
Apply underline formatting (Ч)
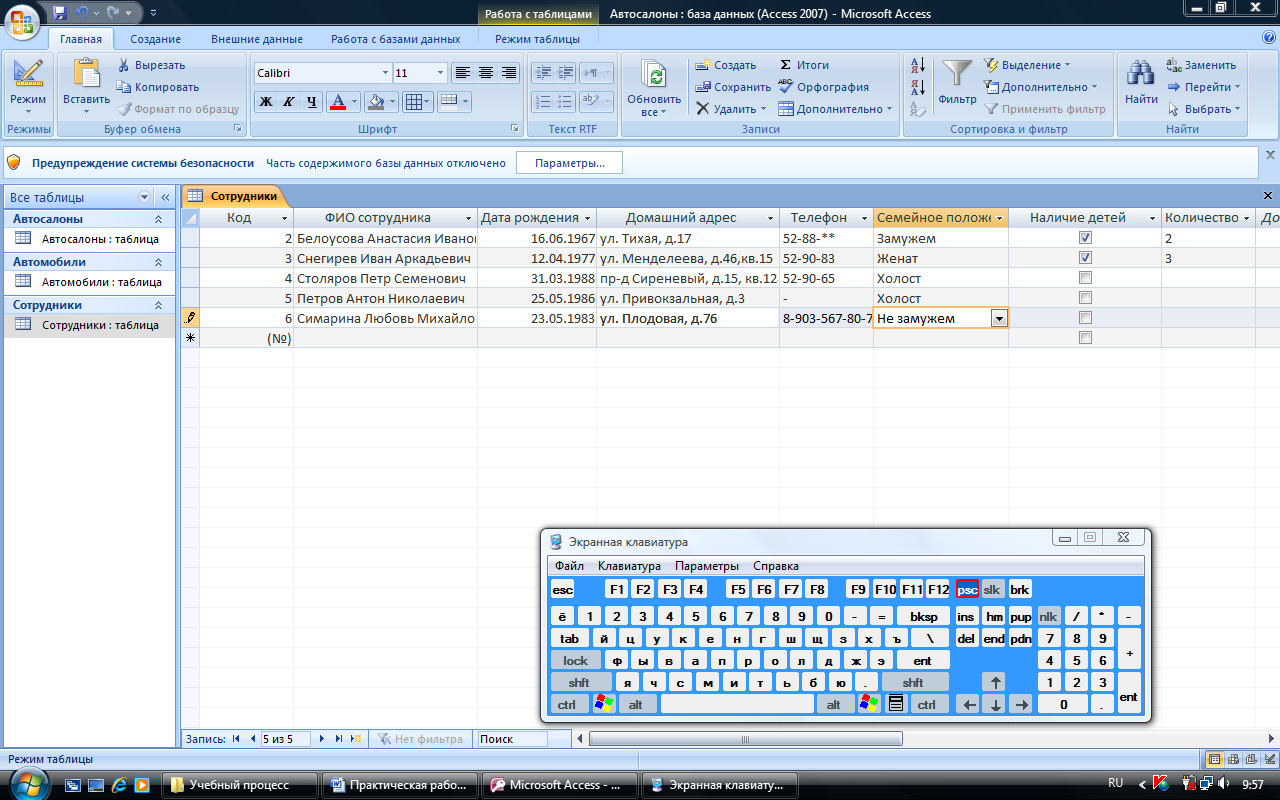click(x=311, y=101)
